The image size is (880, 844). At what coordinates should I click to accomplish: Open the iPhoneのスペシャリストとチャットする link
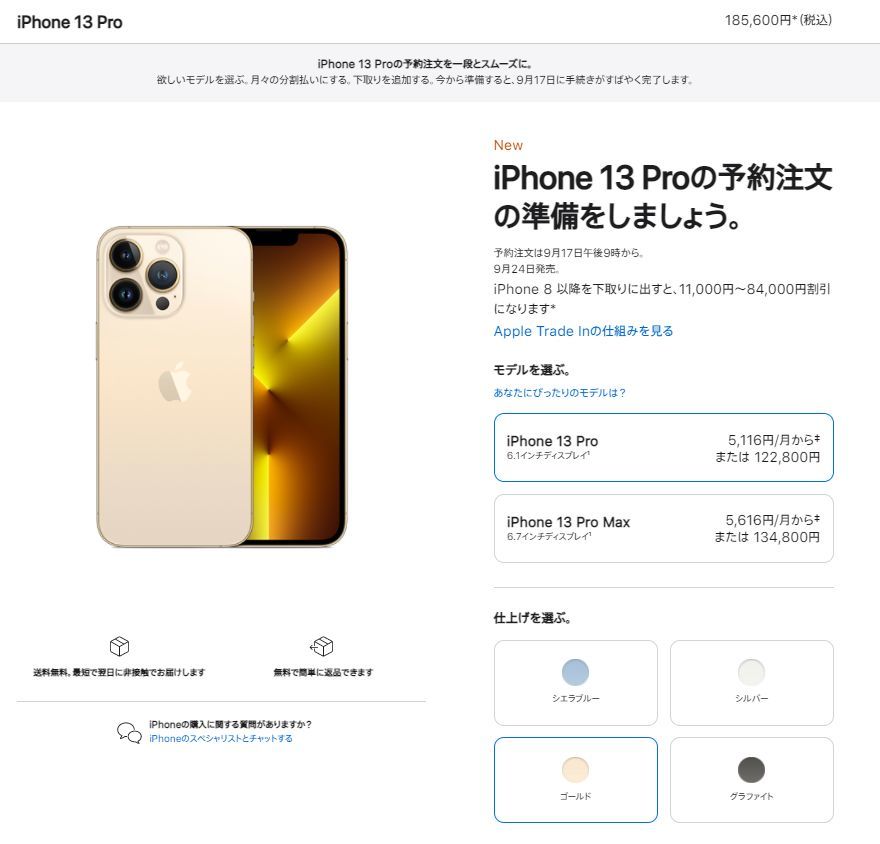pyautogui.click(x=221, y=738)
